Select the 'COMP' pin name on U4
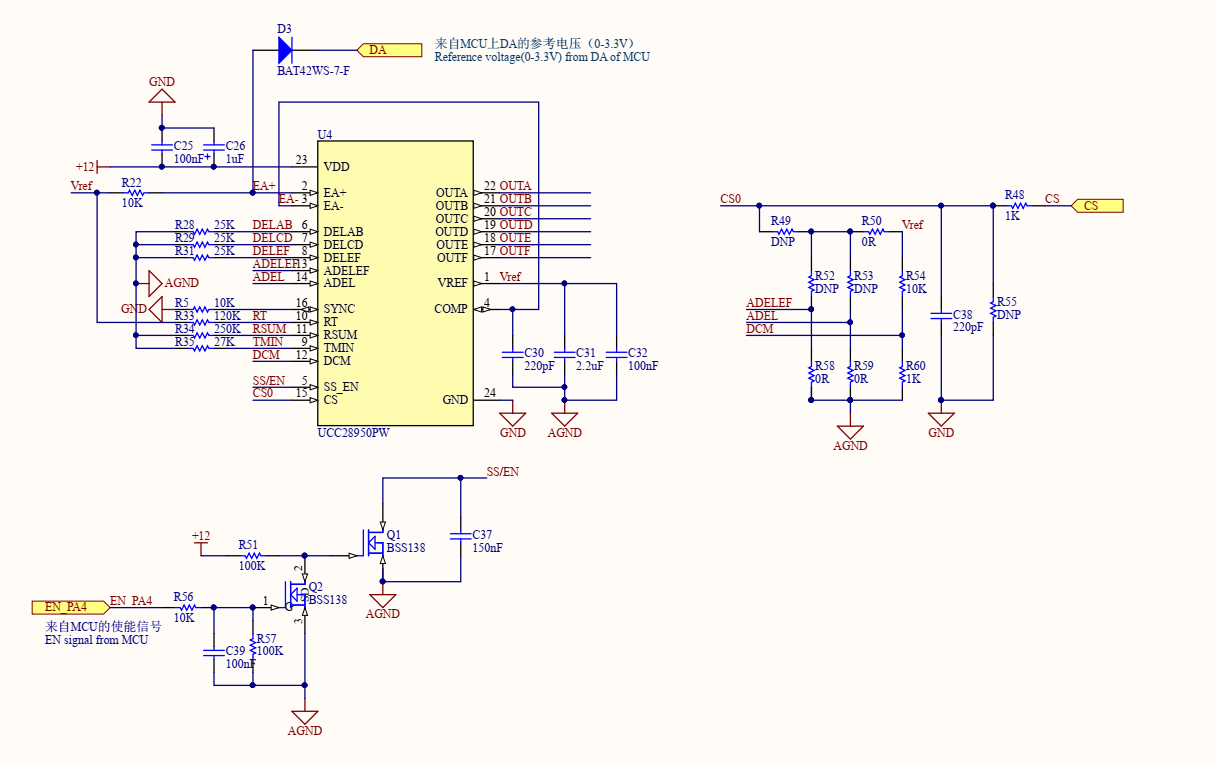 click(x=451, y=309)
